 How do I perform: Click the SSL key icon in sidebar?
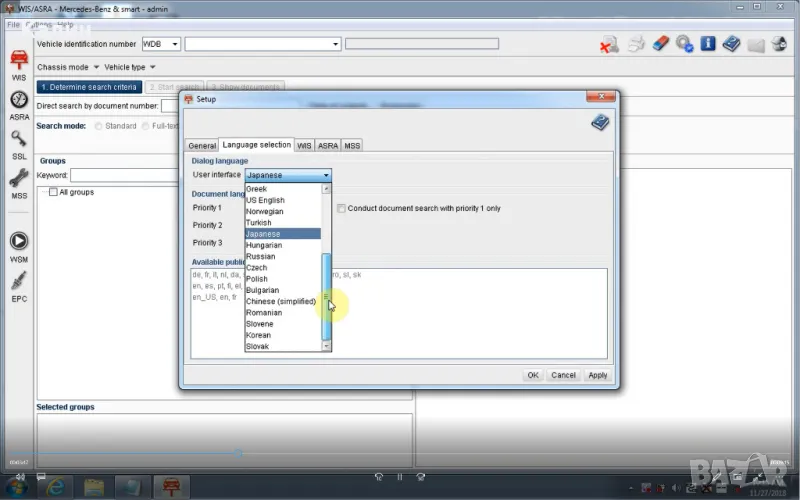(x=19, y=141)
